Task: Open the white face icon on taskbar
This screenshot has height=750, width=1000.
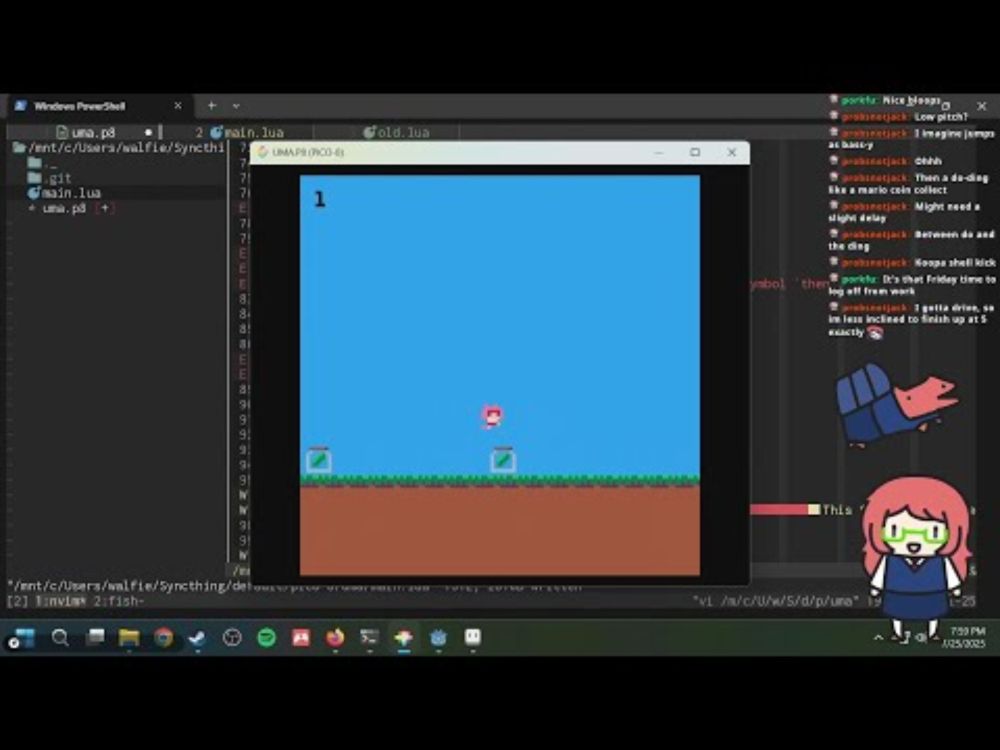Action: (473, 636)
